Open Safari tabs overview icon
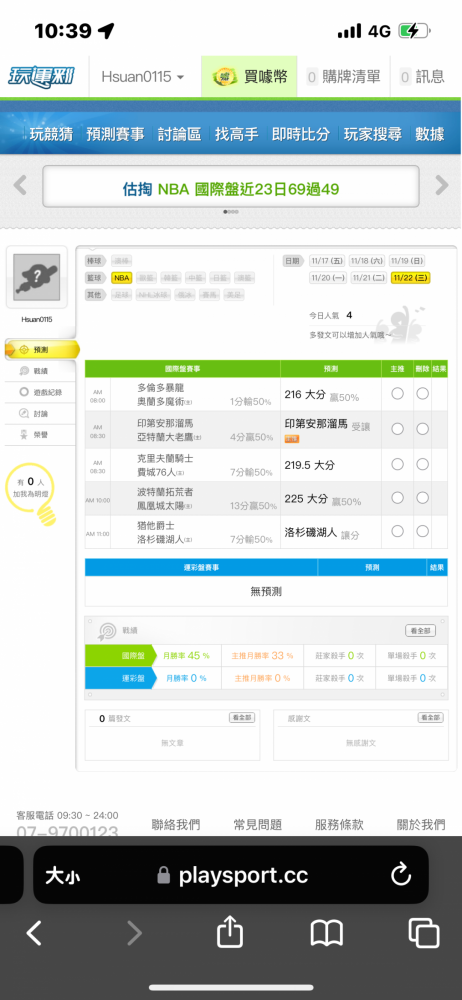The height and width of the screenshot is (1000, 462). coord(424,934)
